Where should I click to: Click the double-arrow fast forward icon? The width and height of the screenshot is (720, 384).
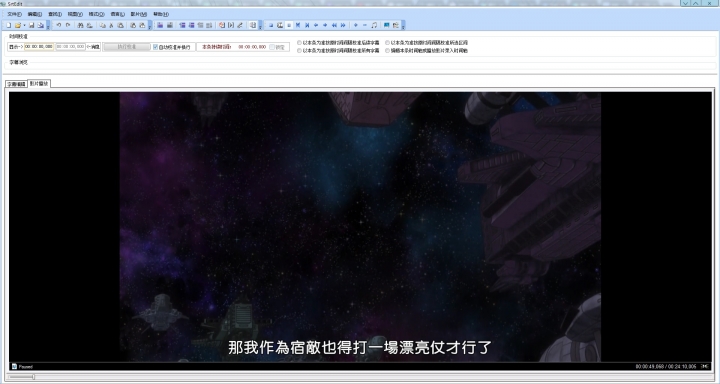coord(343,25)
